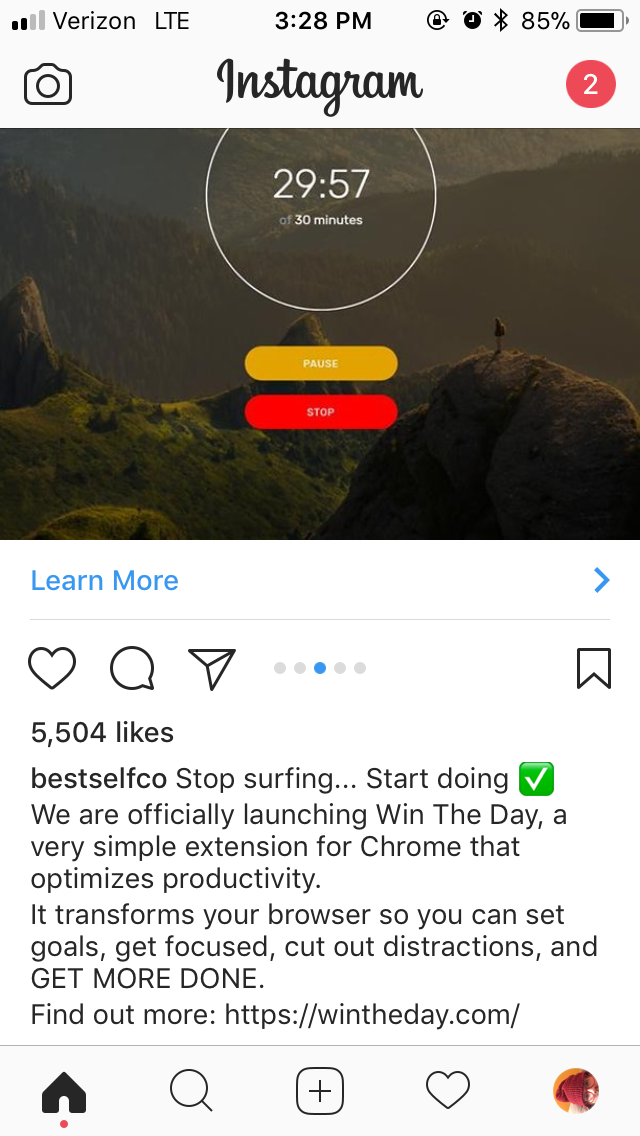Screen dimensions: 640x1136
Task: Open the bestselfco profile username
Action: point(99,779)
